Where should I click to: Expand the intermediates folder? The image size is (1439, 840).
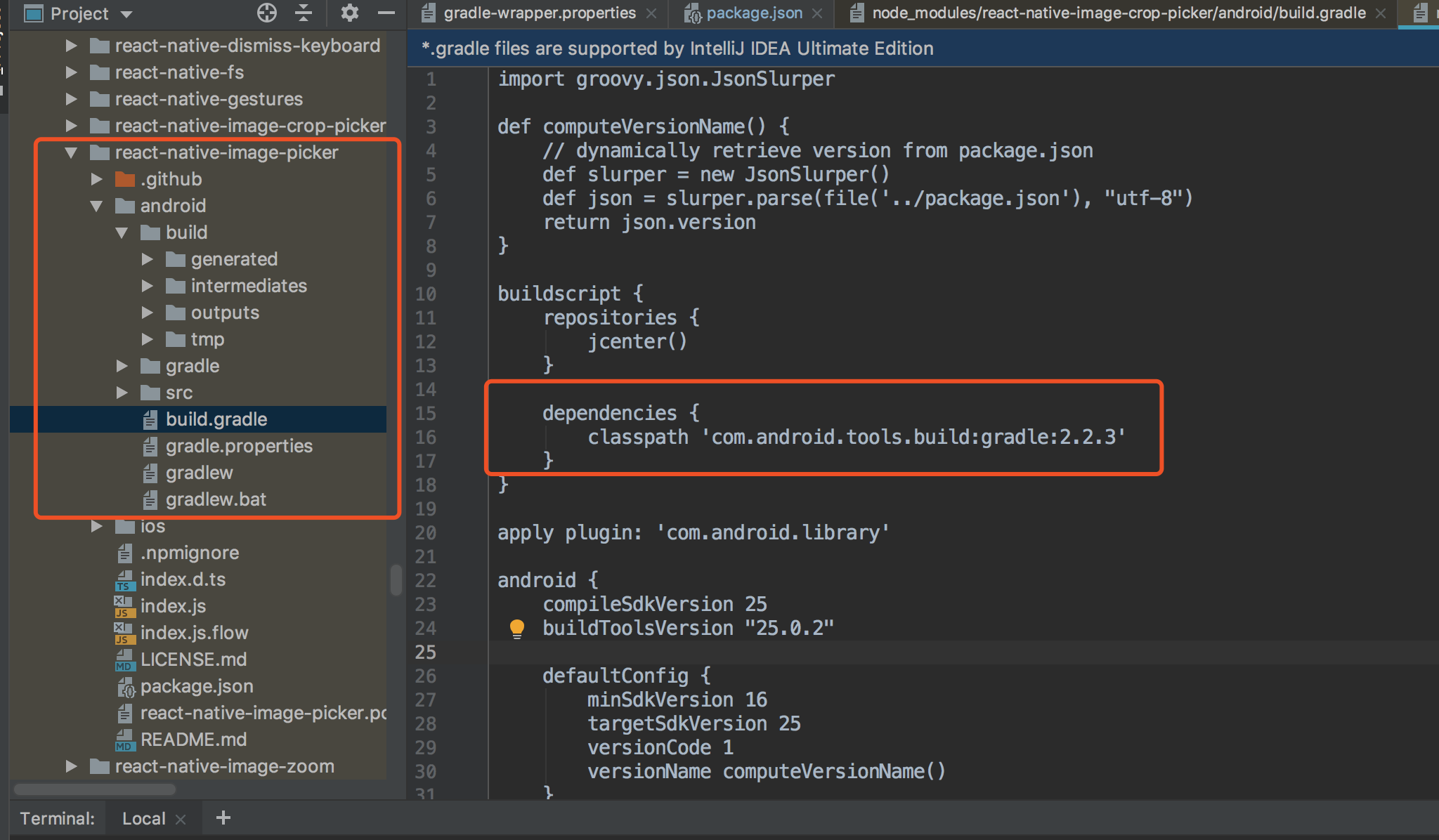tap(147, 286)
